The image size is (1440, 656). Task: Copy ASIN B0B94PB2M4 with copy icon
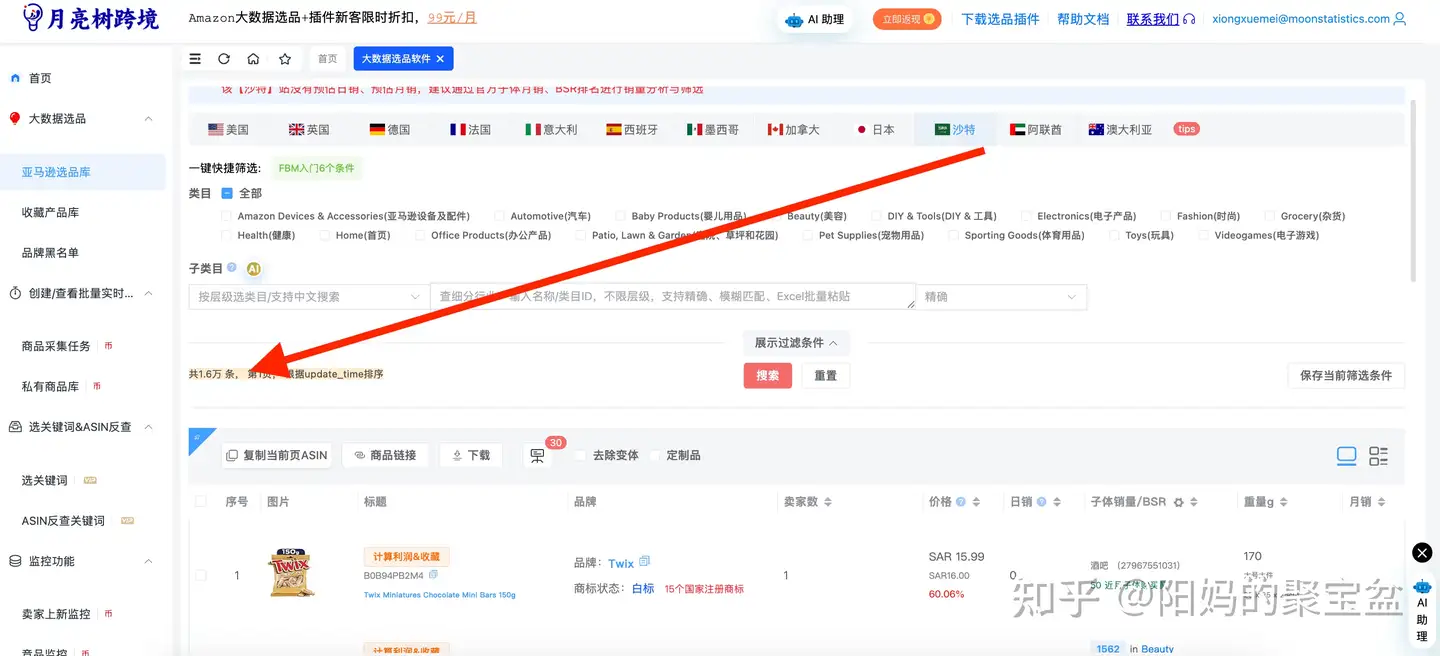(x=433, y=575)
